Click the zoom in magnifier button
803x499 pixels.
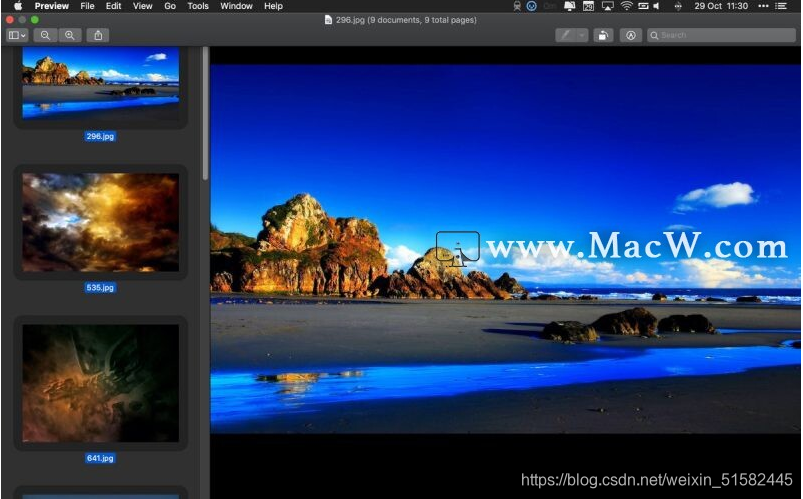(70, 35)
